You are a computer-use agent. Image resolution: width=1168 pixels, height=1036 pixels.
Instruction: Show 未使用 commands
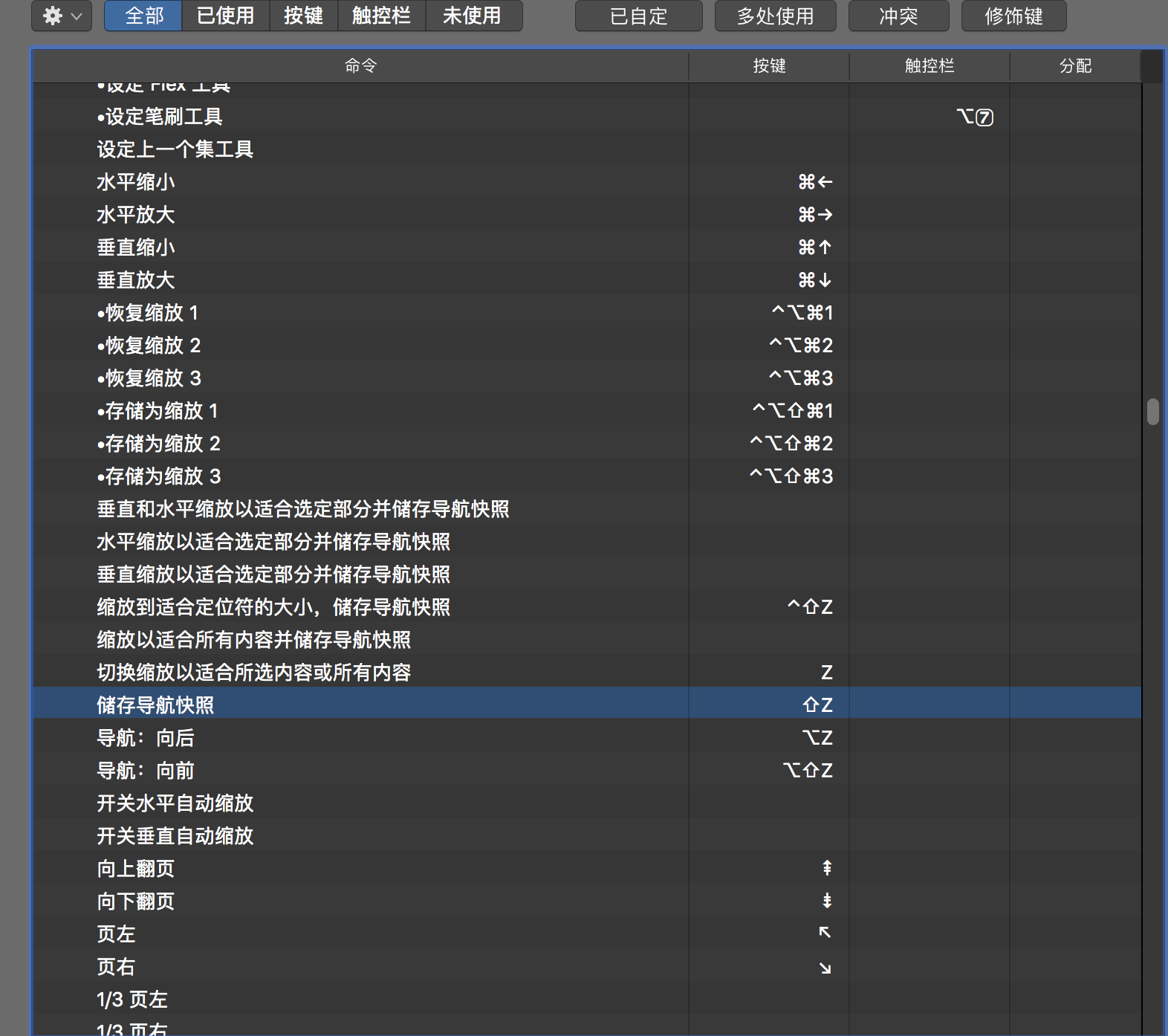pyautogui.click(x=472, y=16)
